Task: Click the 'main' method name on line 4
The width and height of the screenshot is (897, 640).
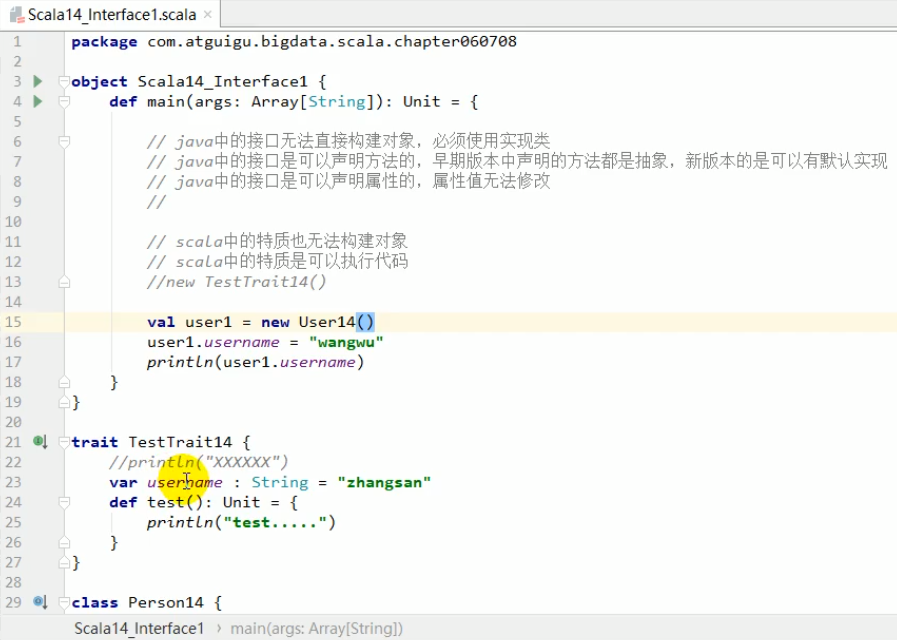Action: point(166,101)
